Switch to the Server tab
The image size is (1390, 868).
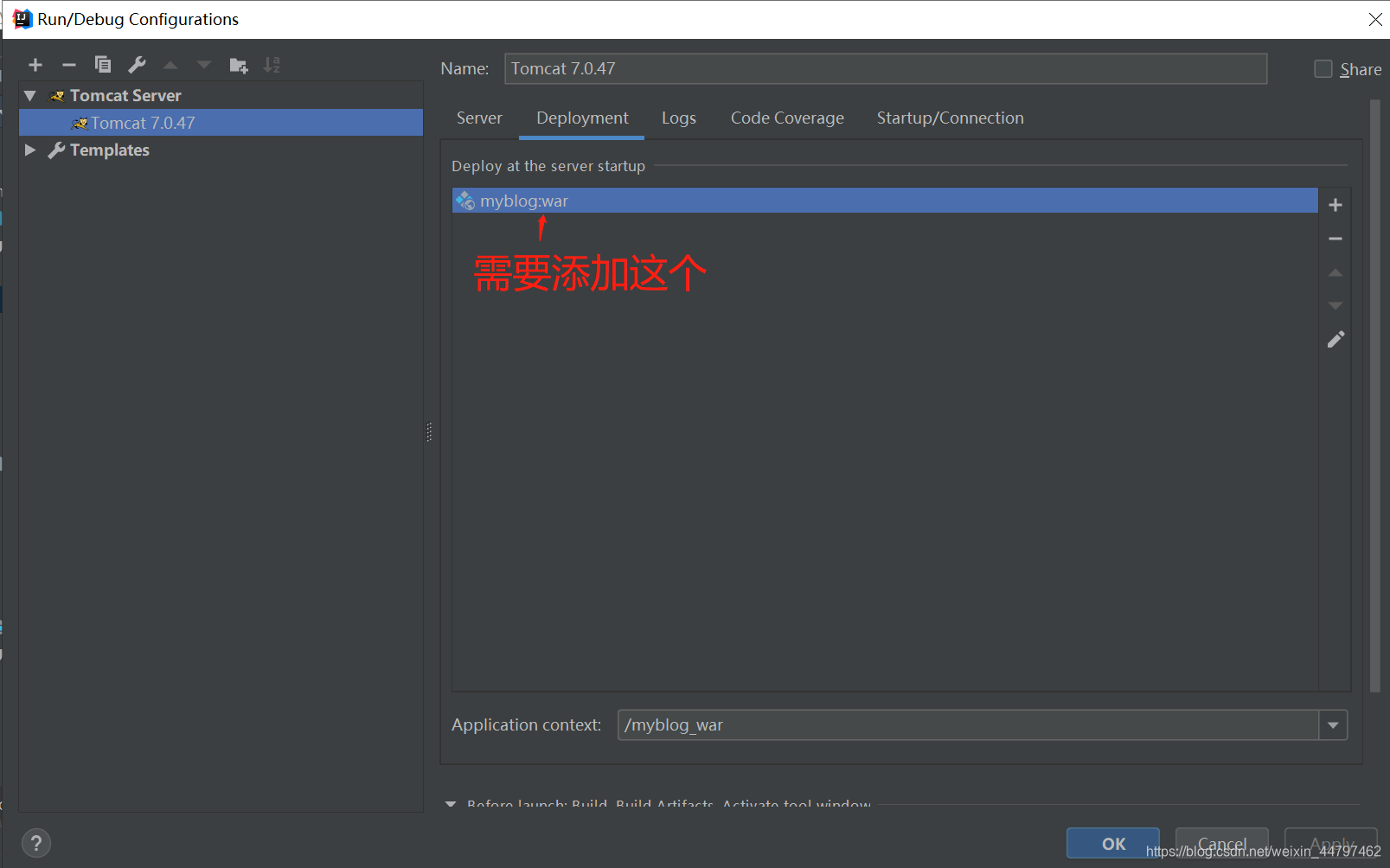(479, 118)
